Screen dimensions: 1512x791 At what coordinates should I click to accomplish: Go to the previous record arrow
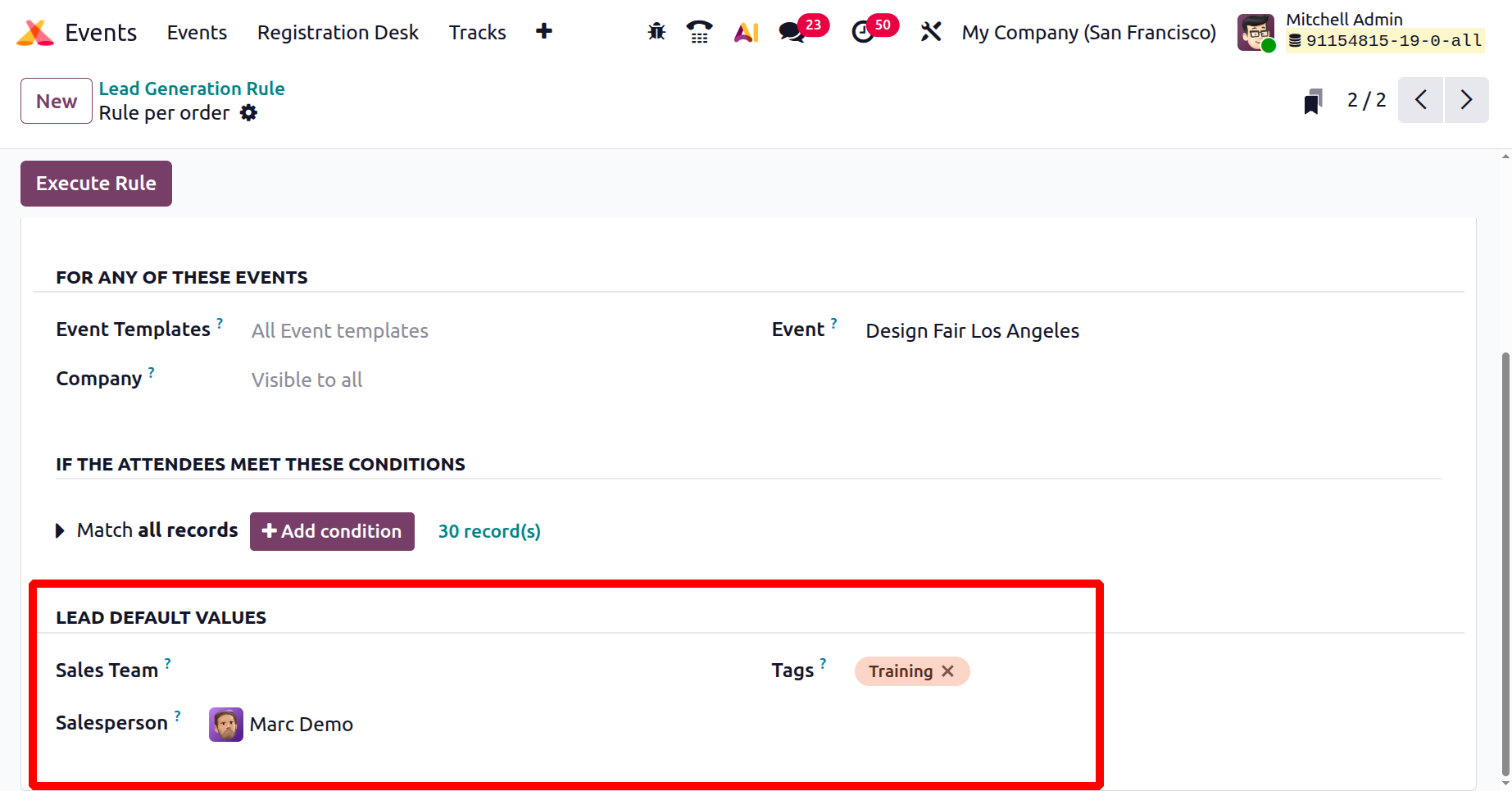[1420, 100]
